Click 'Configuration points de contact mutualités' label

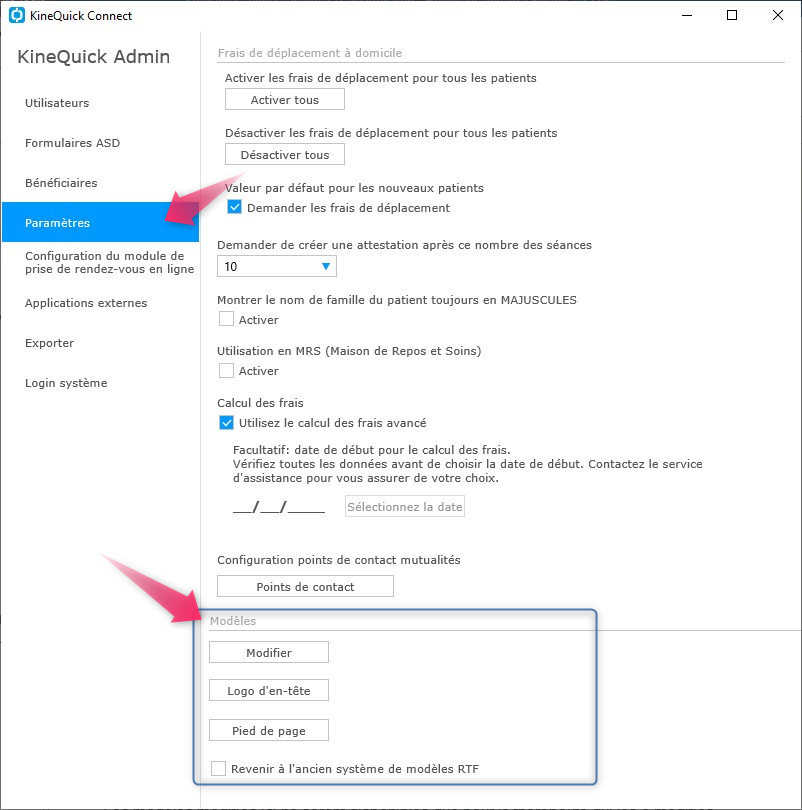[339, 560]
